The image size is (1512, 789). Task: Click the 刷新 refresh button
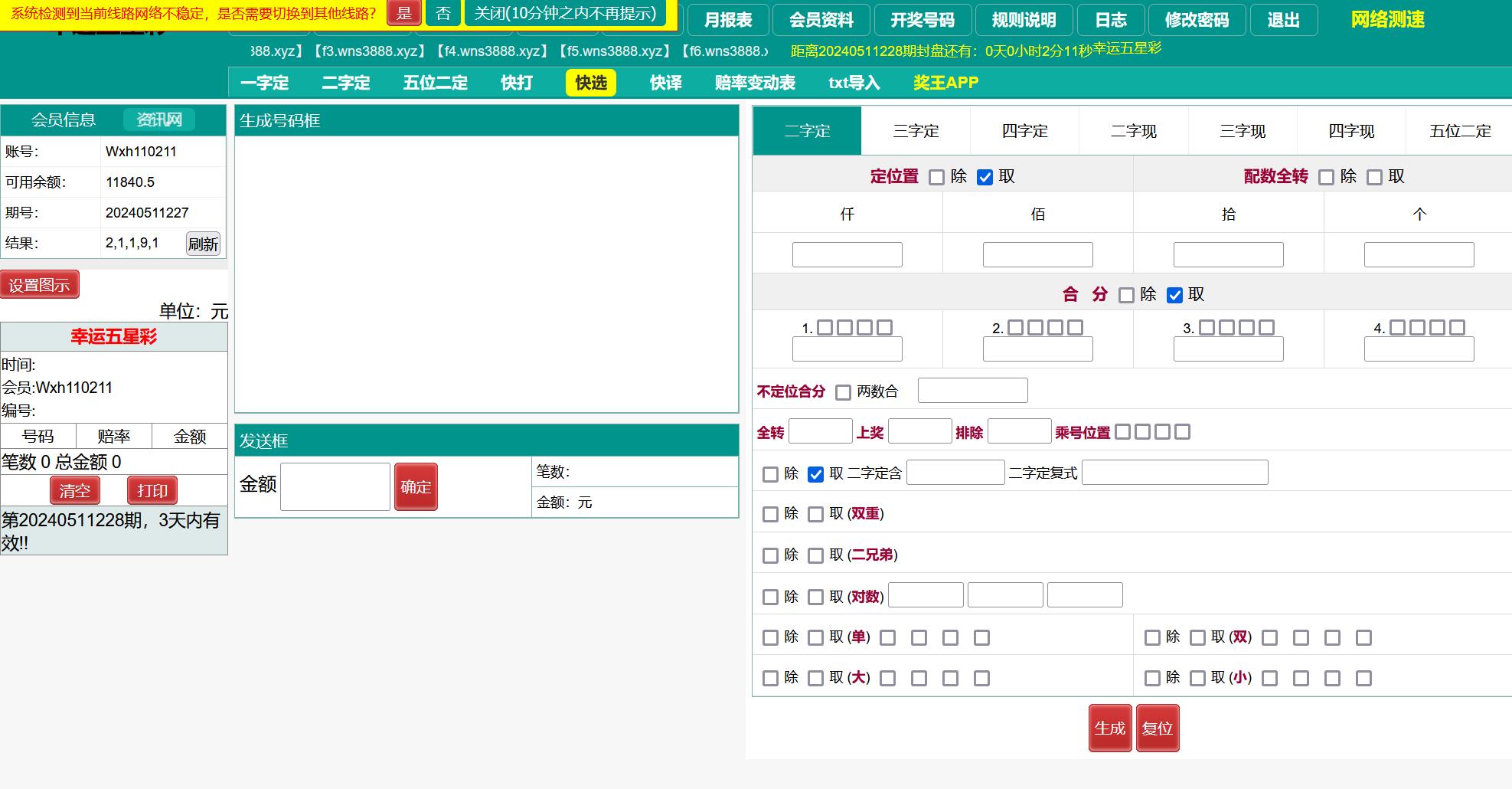coord(203,244)
